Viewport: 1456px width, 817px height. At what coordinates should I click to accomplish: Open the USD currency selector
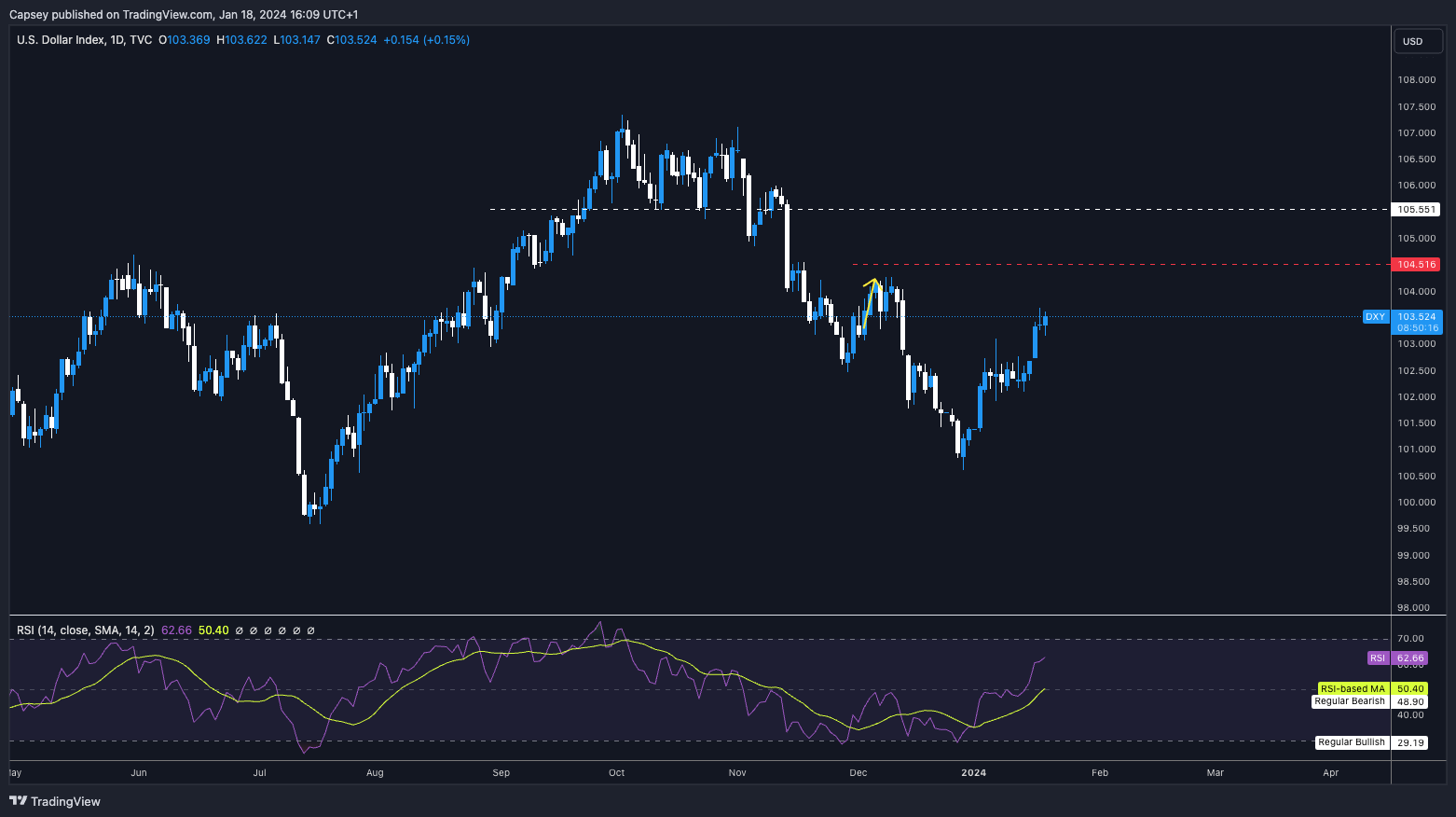pyautogui.click(x=1417, y=41)
